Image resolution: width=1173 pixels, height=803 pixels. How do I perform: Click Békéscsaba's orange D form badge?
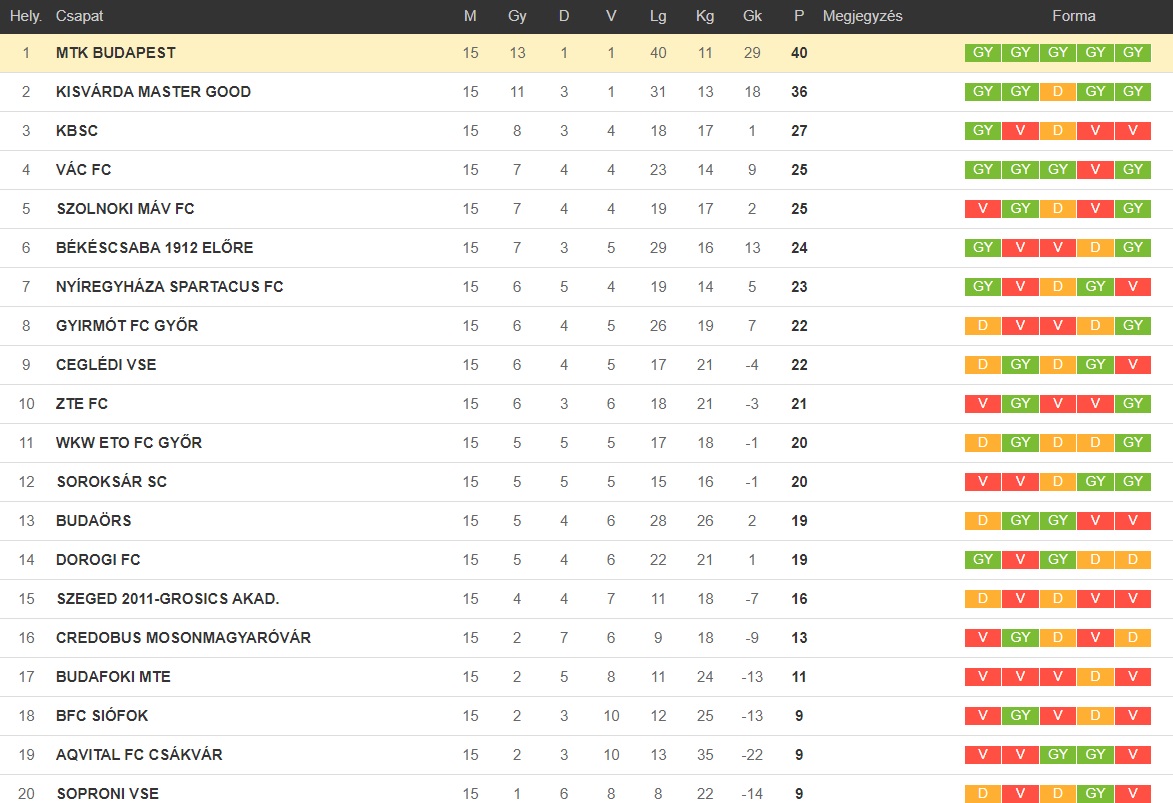(x=1095, y=247)
